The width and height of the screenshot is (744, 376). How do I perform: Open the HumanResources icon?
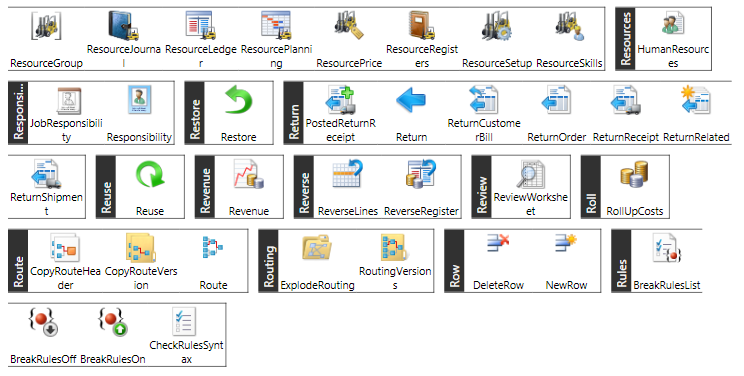[673, 24]
